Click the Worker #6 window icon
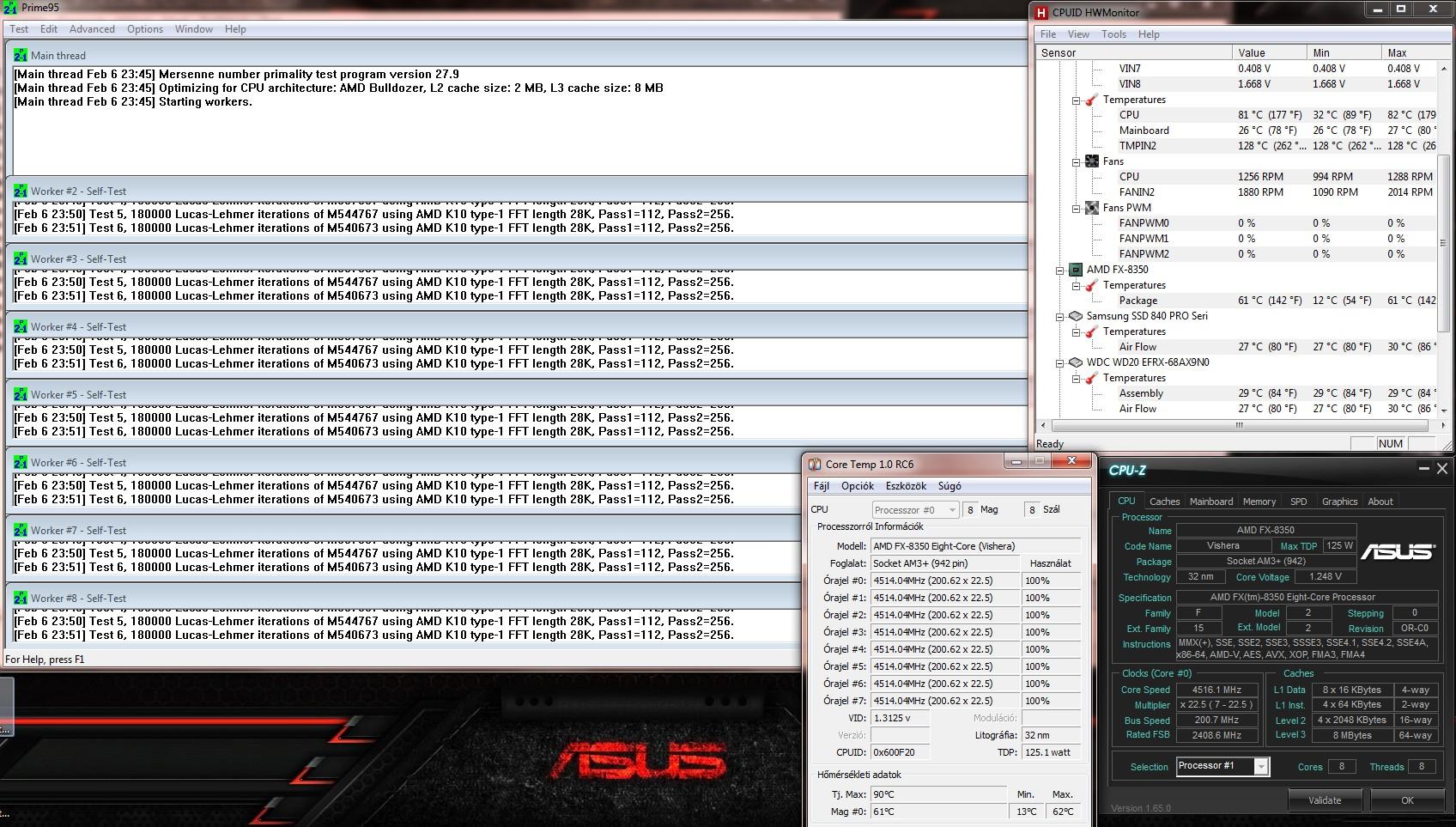 tap(21, 462)
